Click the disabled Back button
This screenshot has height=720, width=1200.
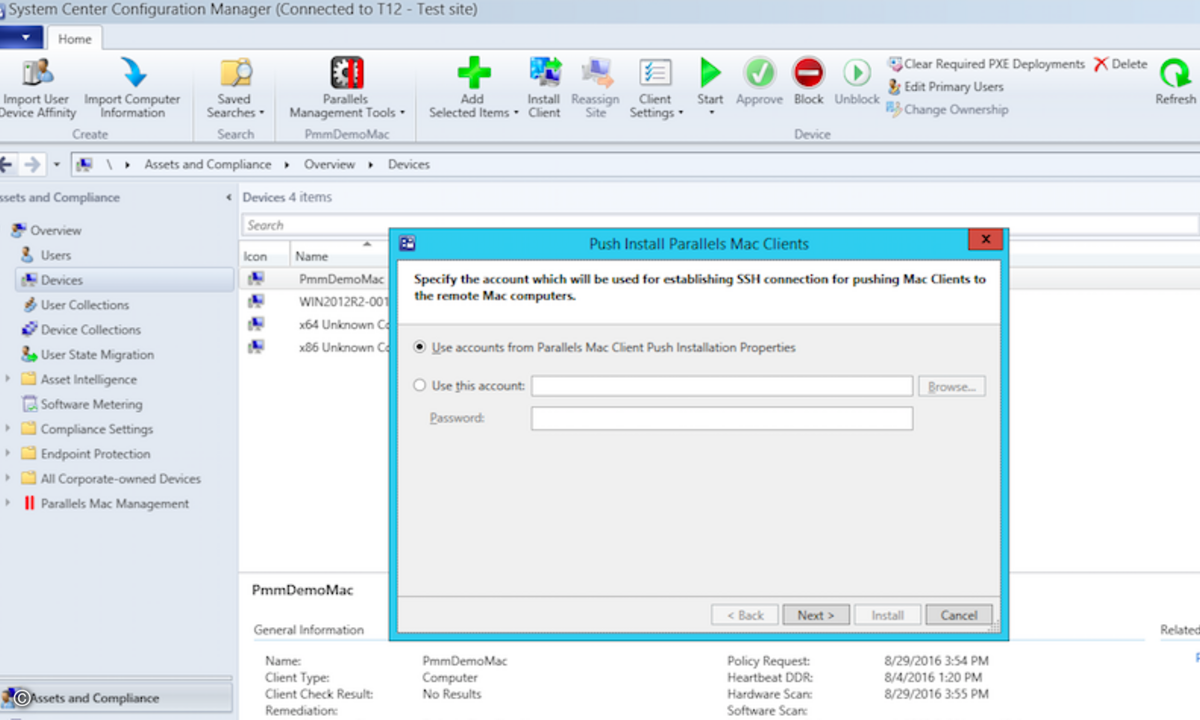[745, 615]
